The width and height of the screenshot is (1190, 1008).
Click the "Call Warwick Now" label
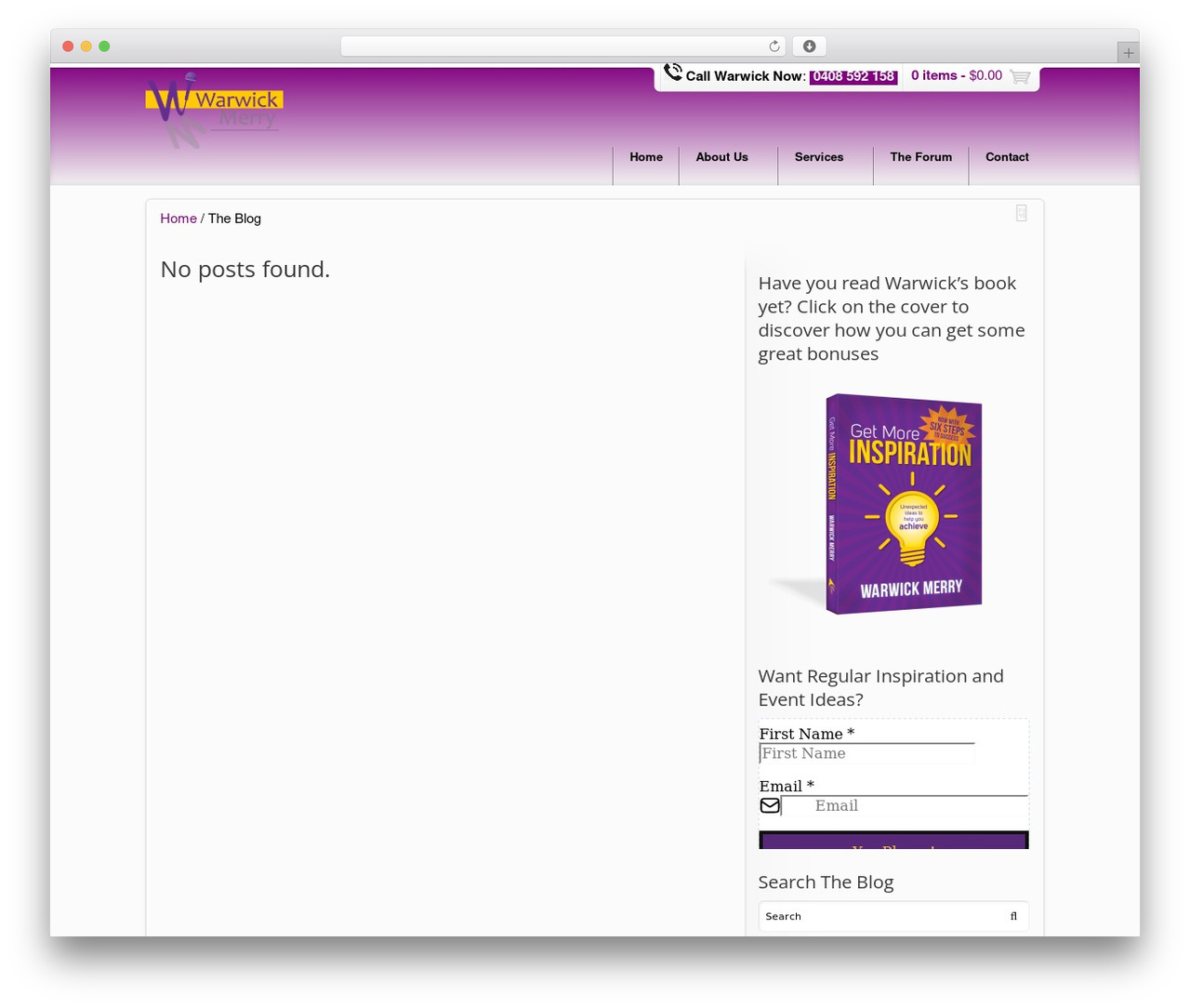click(x=745, y=76)
